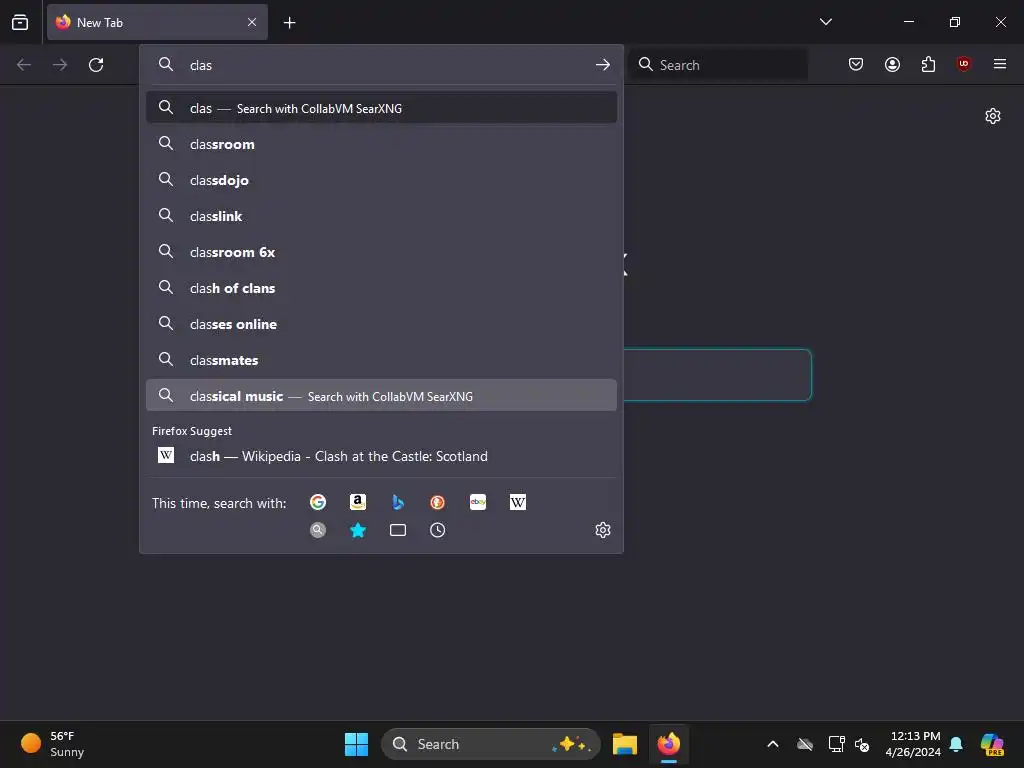This screenshot has width=1024, height=768.
Task: Click the toolbar Search box
Action: tap(718, 65)
